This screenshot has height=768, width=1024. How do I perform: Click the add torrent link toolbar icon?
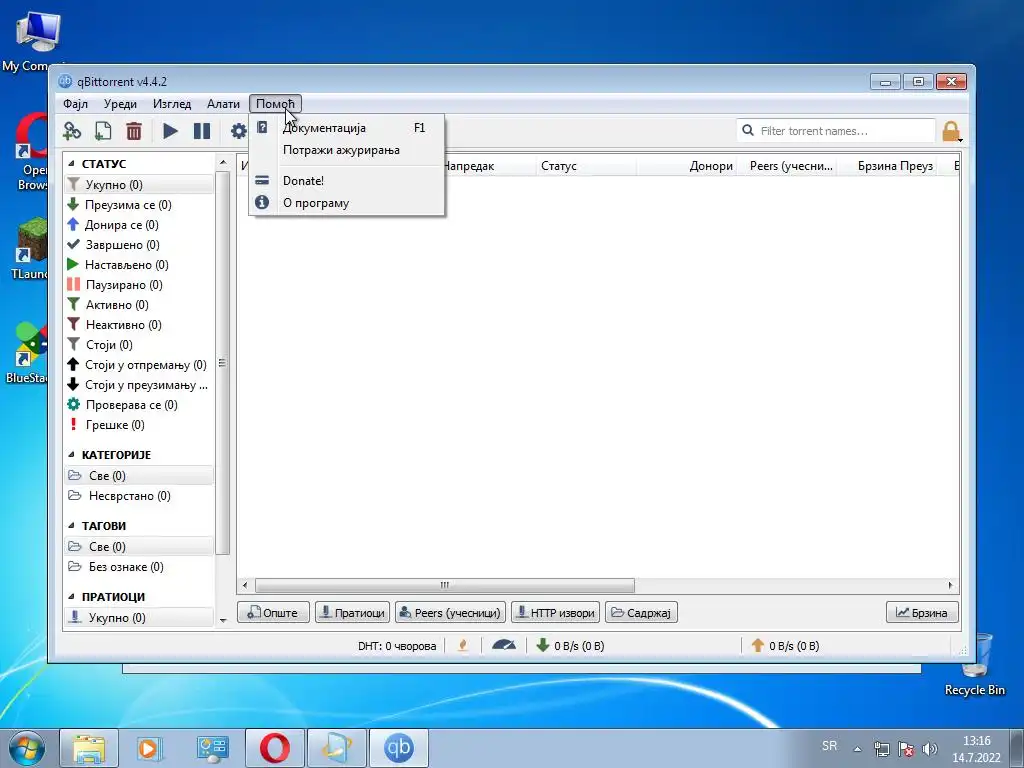click(x=72, y=131)
